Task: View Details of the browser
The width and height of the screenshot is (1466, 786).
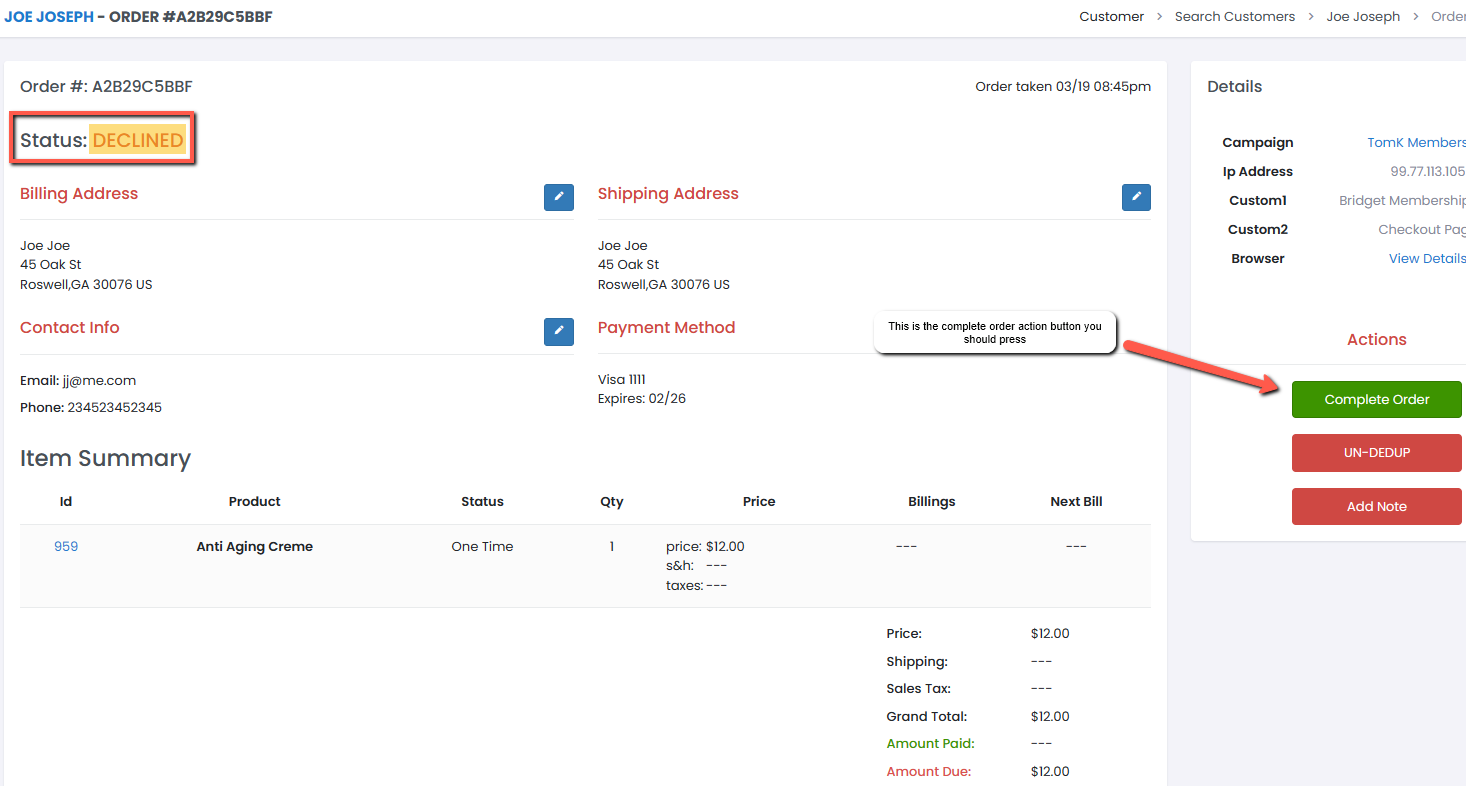Action: pos(1426,259)
